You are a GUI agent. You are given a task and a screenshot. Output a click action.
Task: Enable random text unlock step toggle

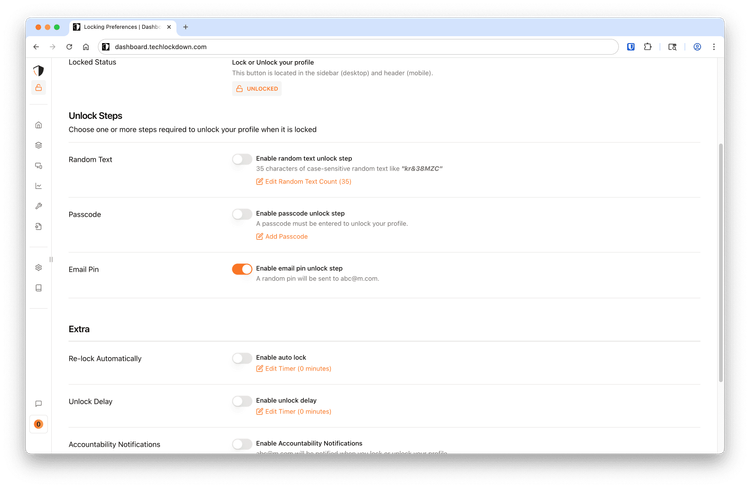click(x=242, y=159)
